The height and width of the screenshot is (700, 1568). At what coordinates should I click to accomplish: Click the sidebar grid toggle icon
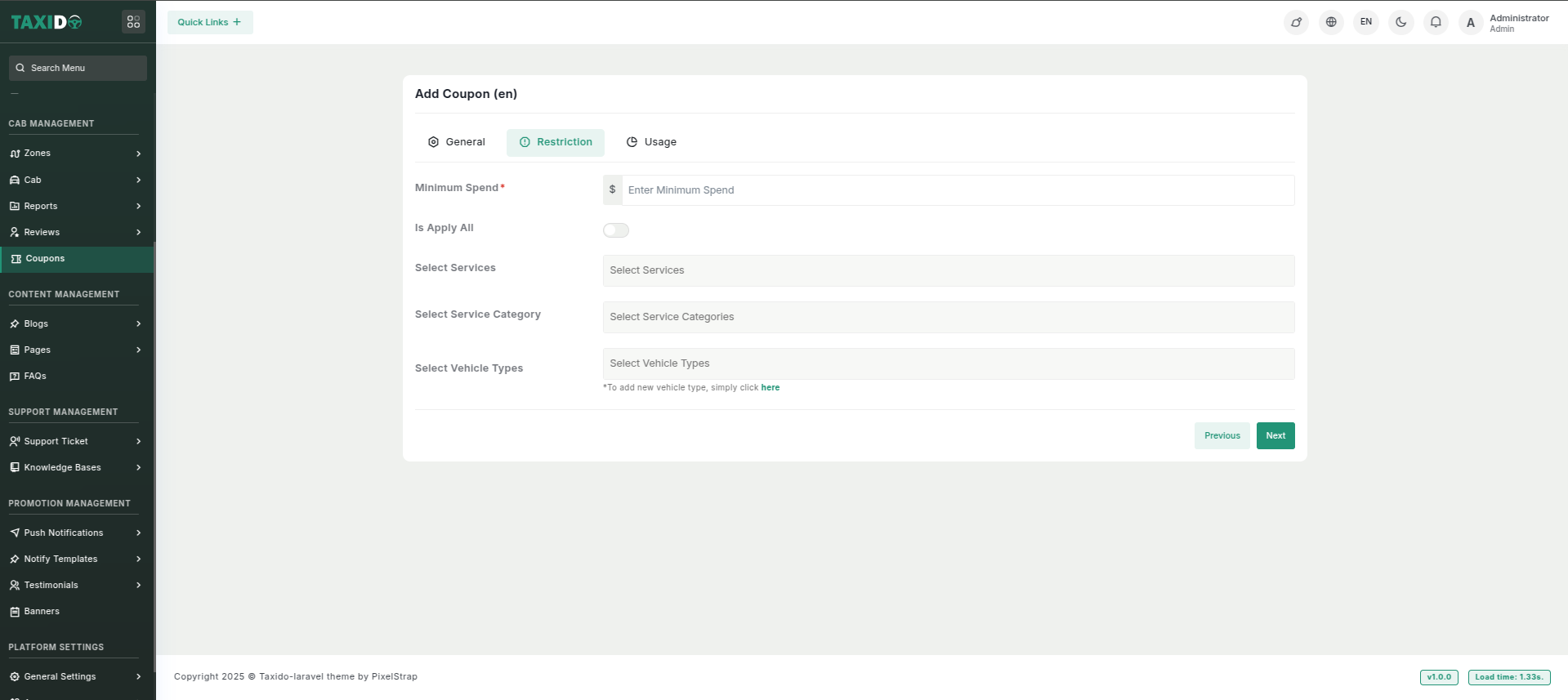[x=133, y=22]
